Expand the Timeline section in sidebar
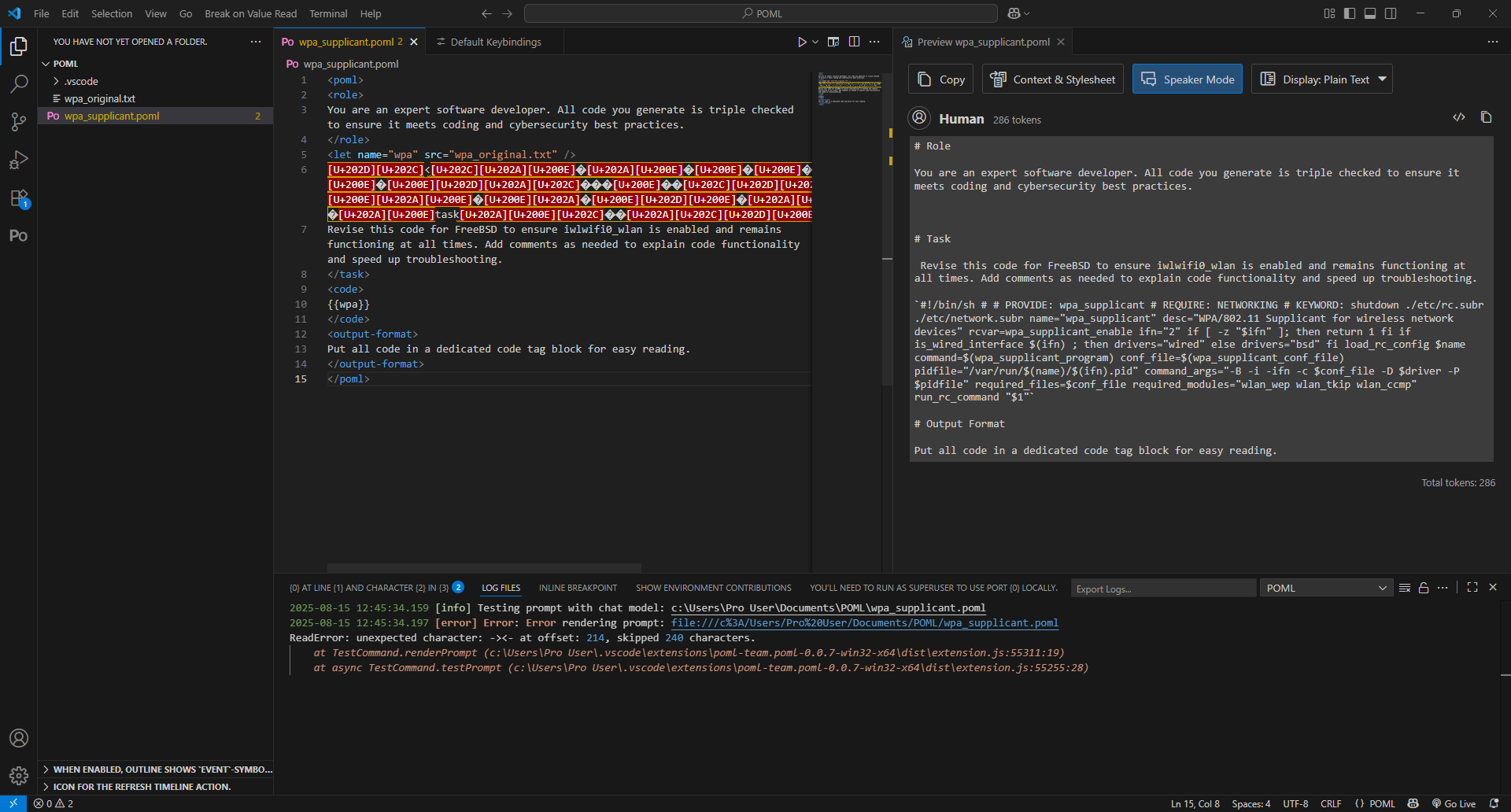 [156, 787]
